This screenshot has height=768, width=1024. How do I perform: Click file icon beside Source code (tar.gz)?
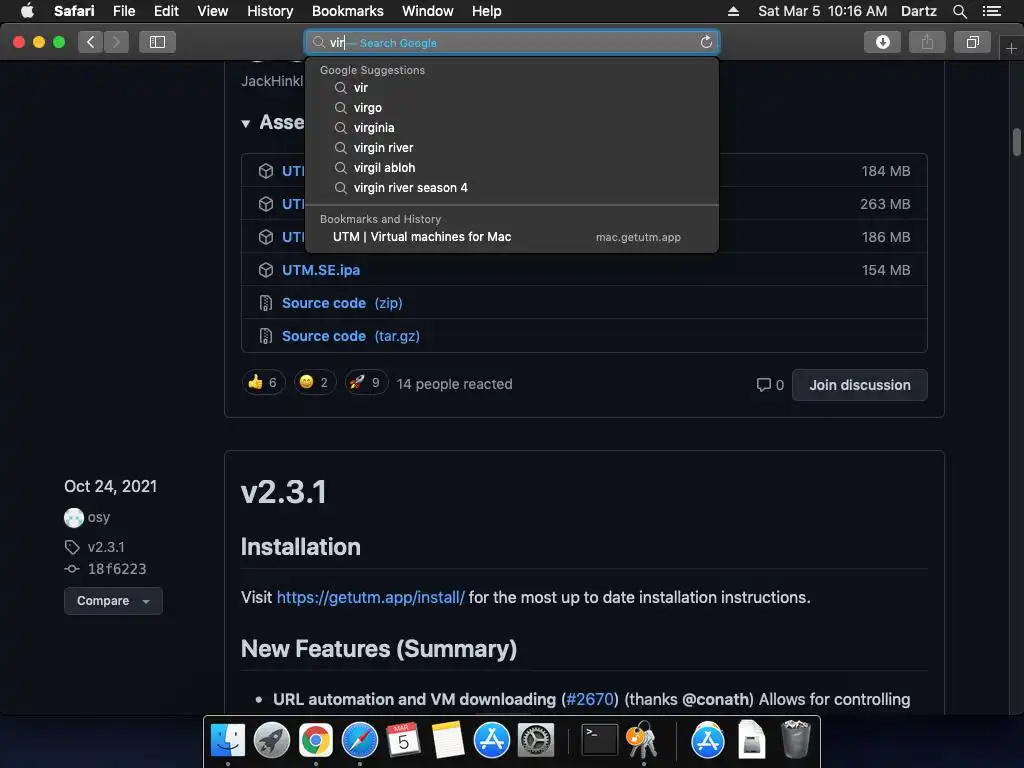(x=266, y=336)
